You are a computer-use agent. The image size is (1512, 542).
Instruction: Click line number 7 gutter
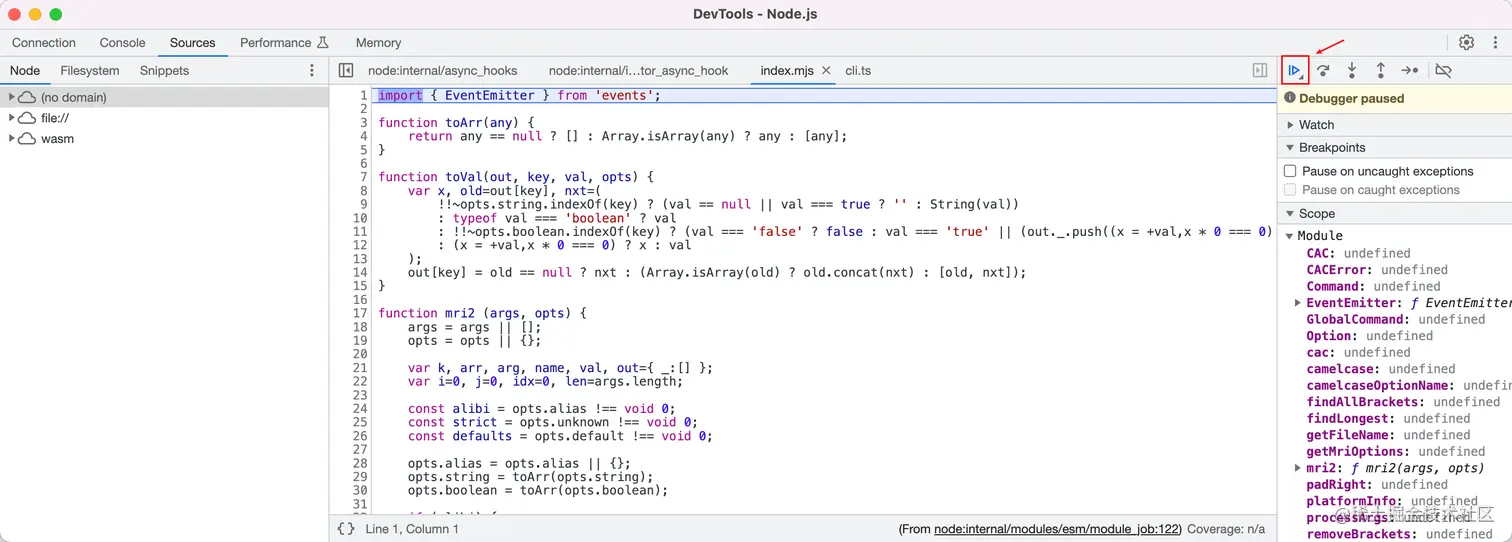(x=364, y=177)
